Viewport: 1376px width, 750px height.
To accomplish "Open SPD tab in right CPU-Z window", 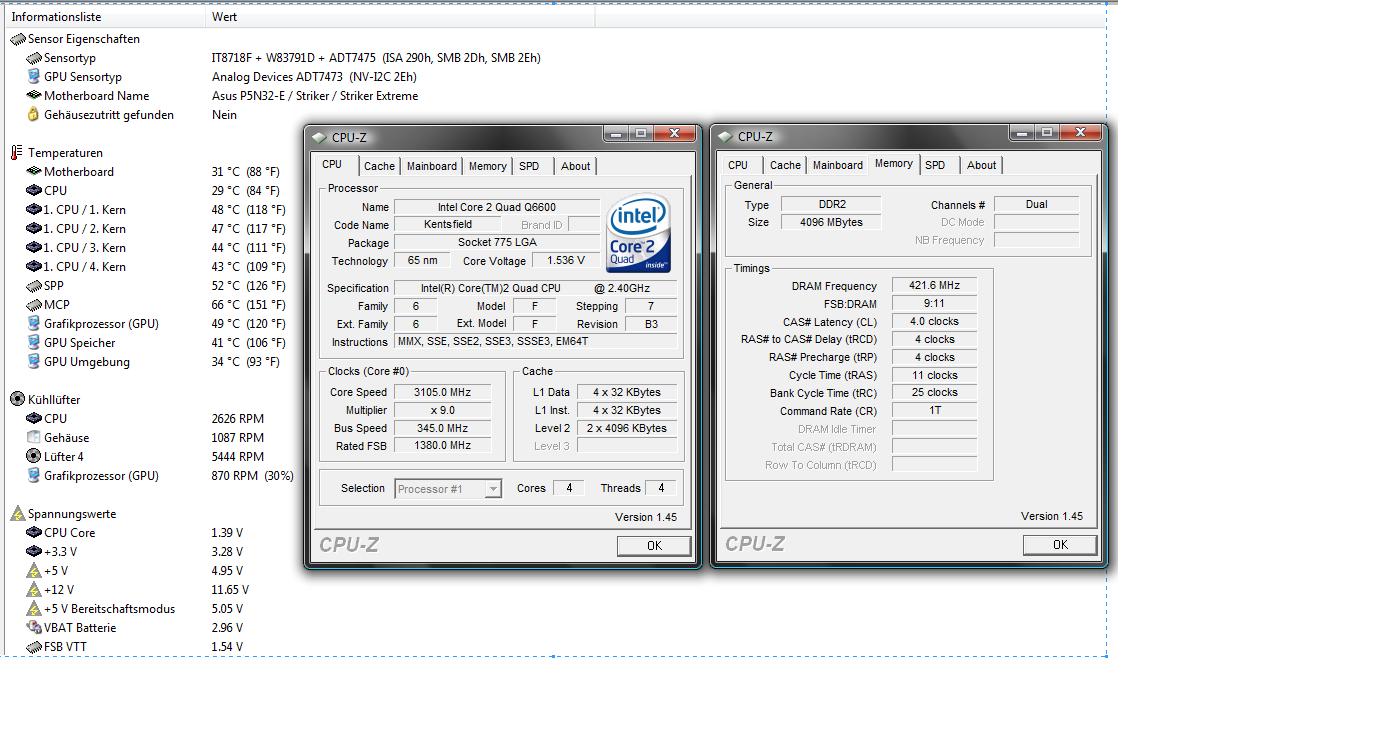I will pos(935,165).
